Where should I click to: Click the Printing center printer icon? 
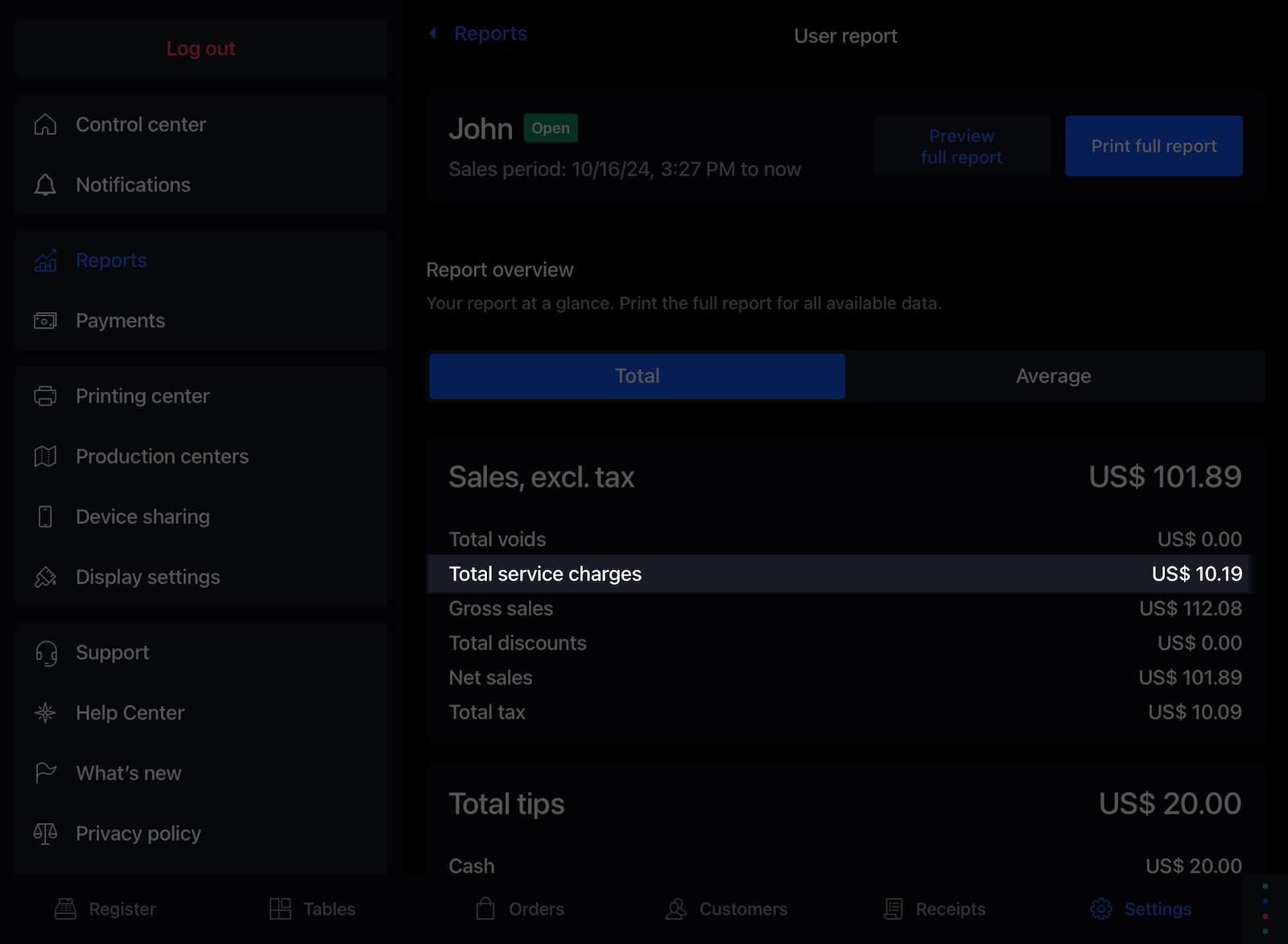coord(46,396)
